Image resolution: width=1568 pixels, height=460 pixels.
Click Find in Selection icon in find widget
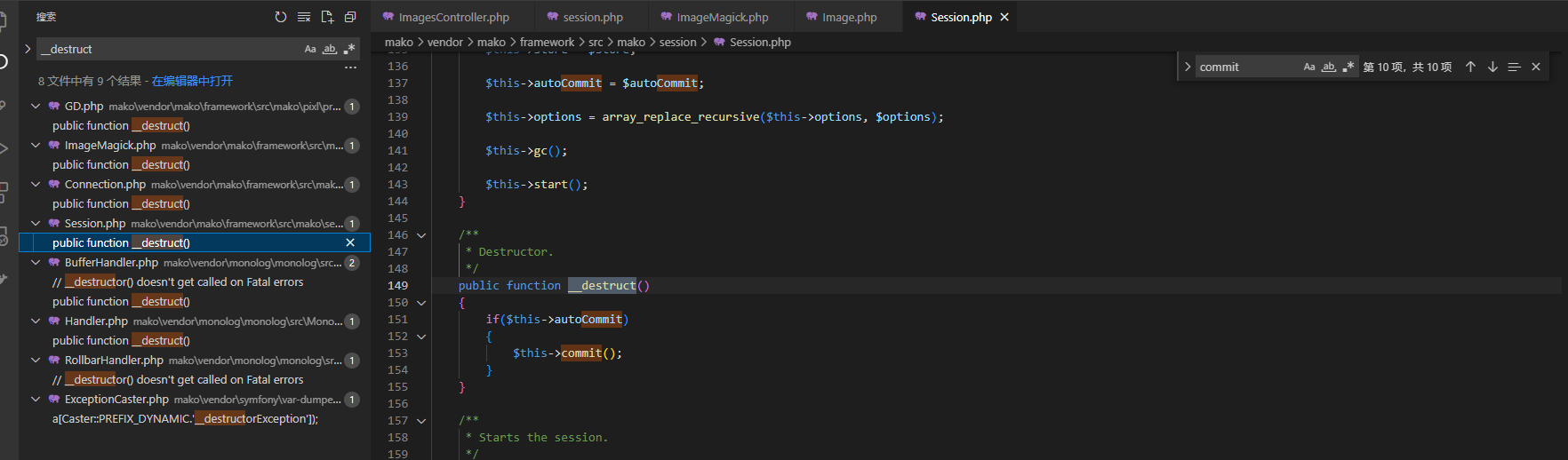coord(1514,67)
